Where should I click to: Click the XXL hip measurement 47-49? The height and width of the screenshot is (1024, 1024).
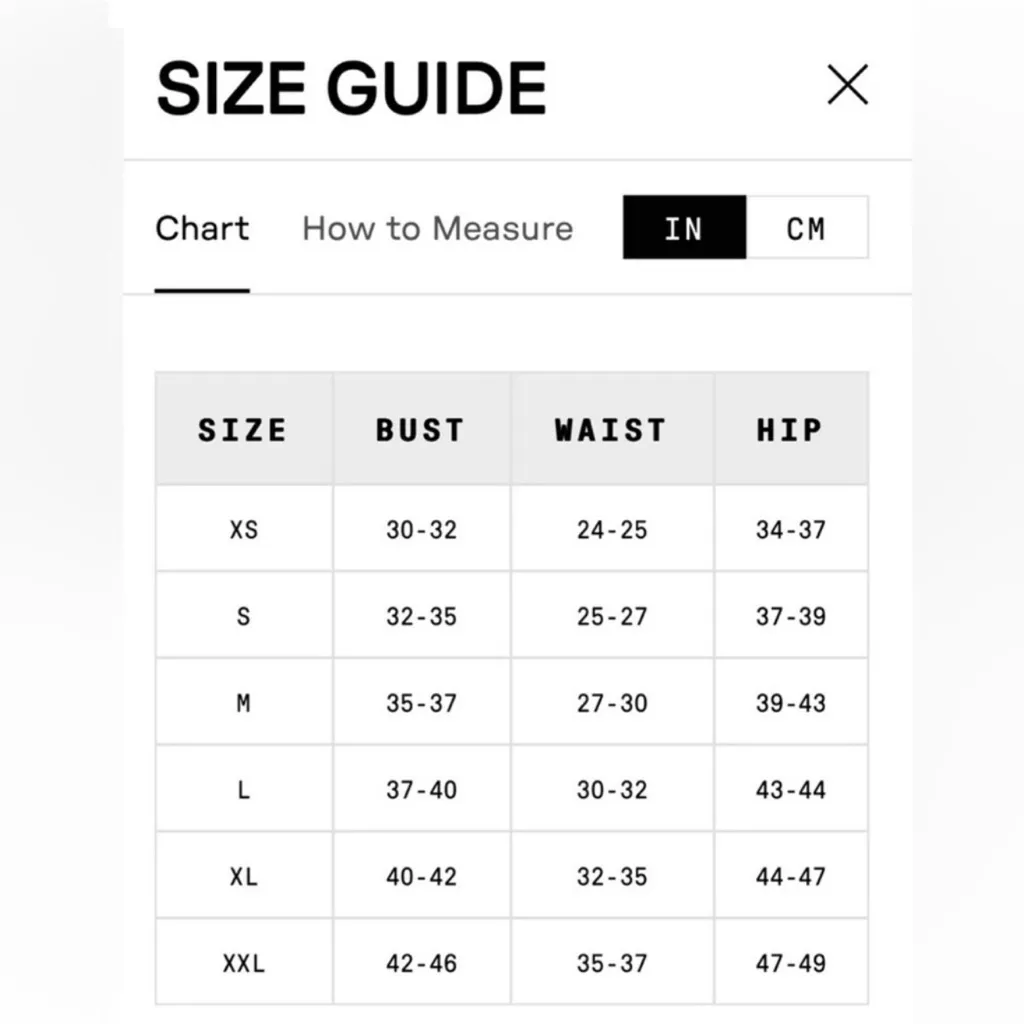coord(790,964)
